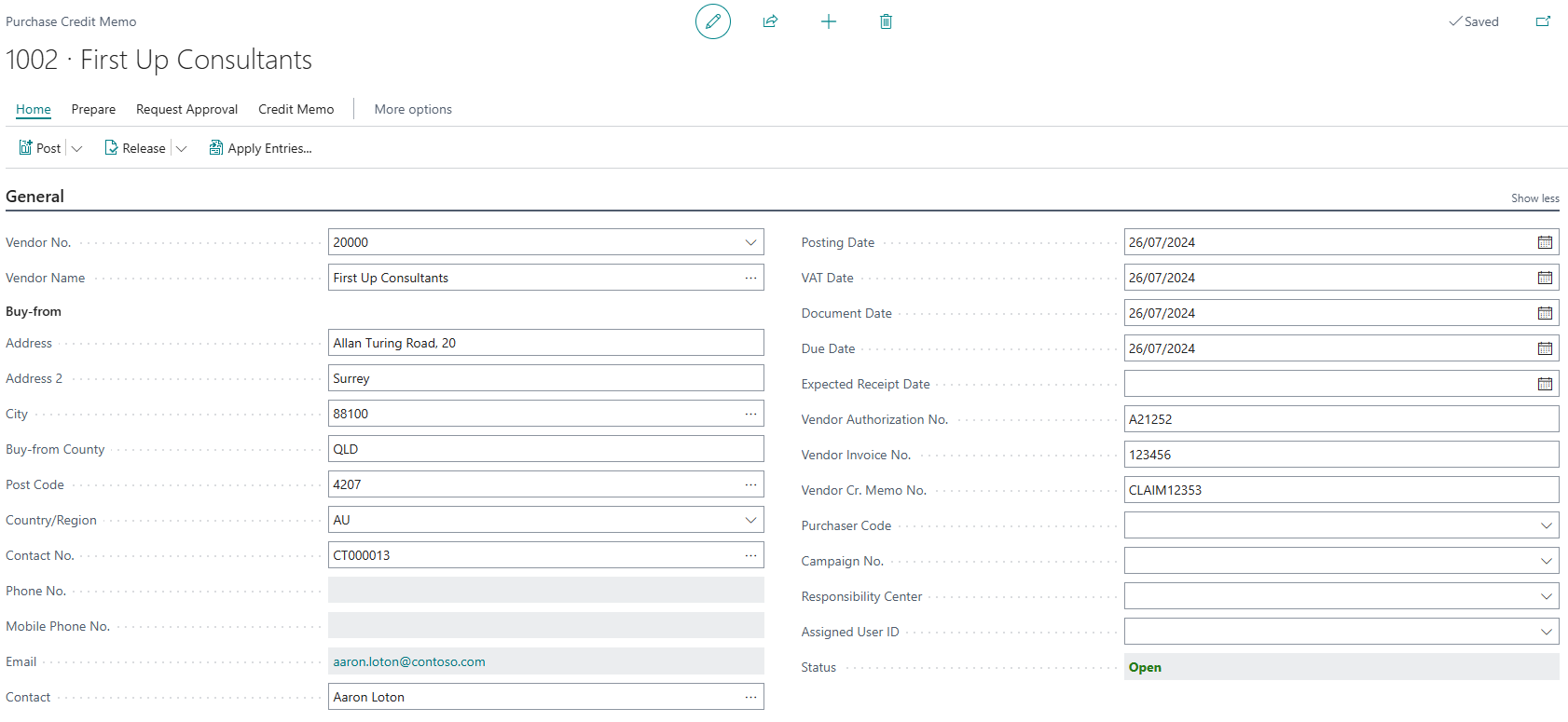The image size is (1568, 722).
Task: Expand the Release dropdown arrow
Action: (x=181, y=148)
